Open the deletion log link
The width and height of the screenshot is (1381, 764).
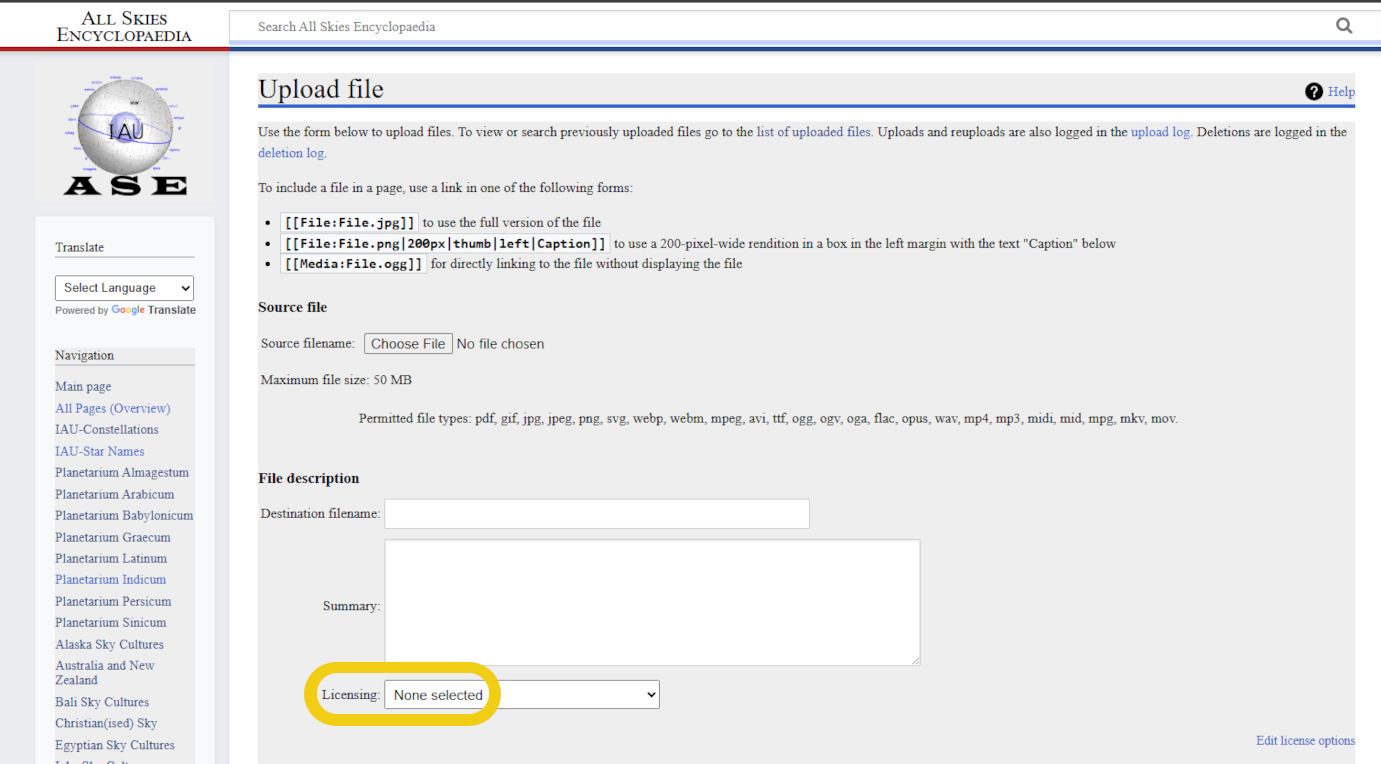point(291,153)
